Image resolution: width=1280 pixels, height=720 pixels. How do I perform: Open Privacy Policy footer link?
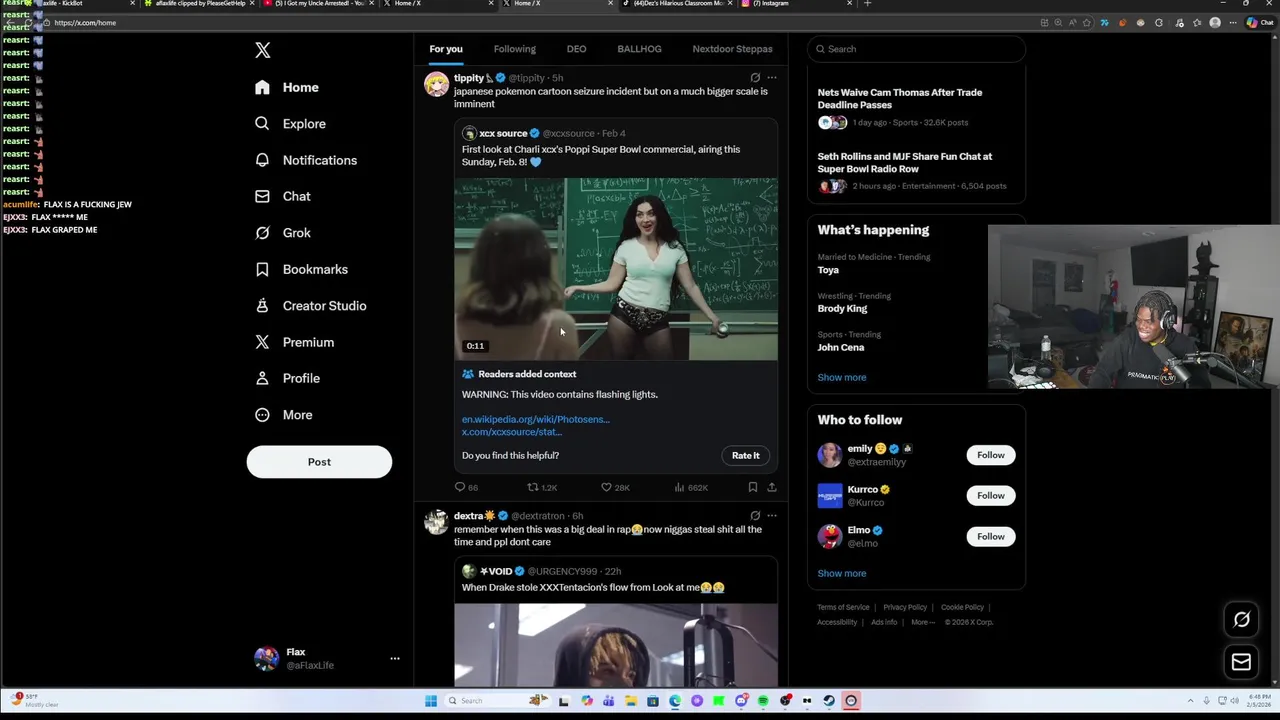click(905, 607)
